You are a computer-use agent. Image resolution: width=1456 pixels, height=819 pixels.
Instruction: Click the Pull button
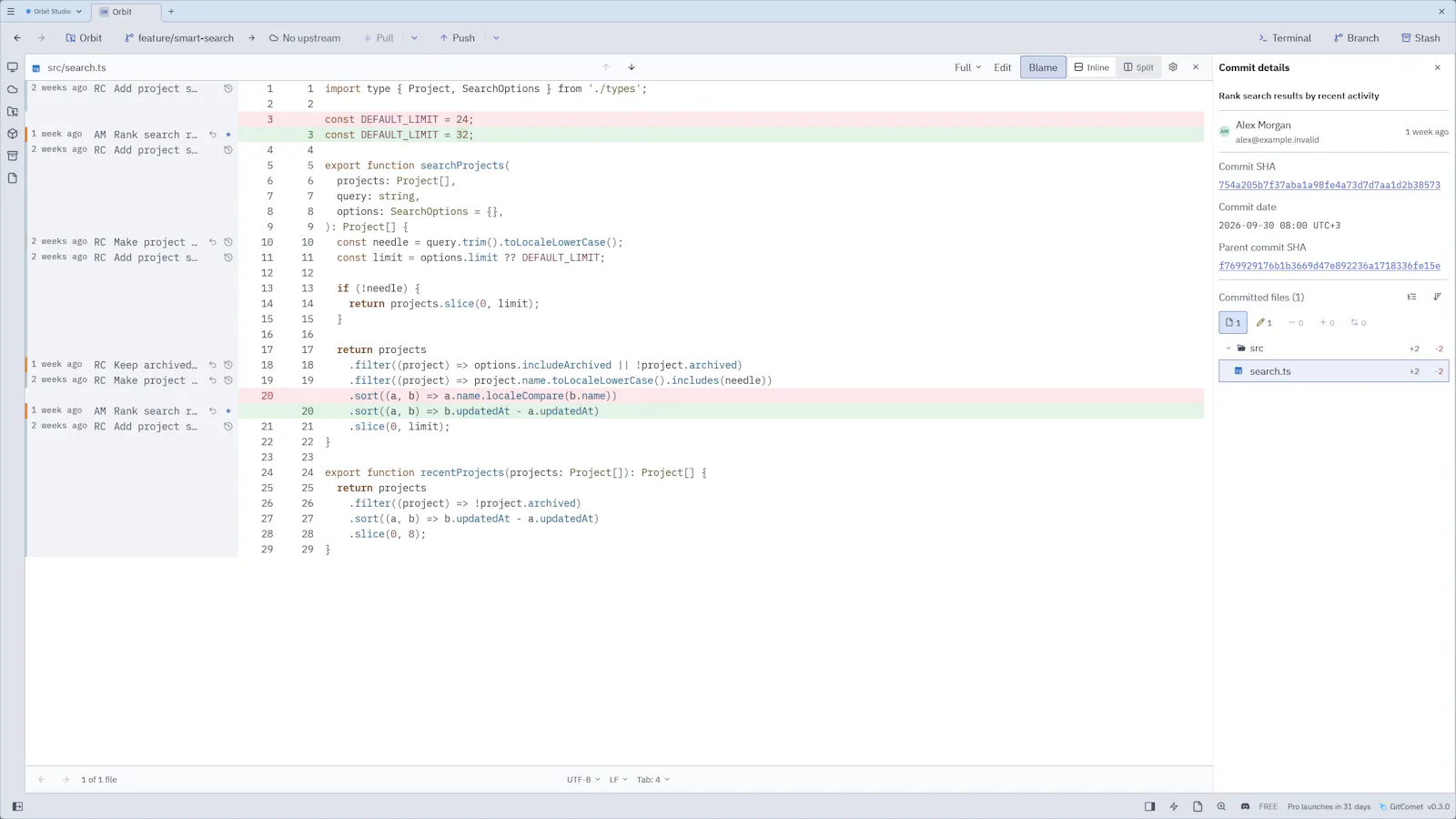[379, 38]
